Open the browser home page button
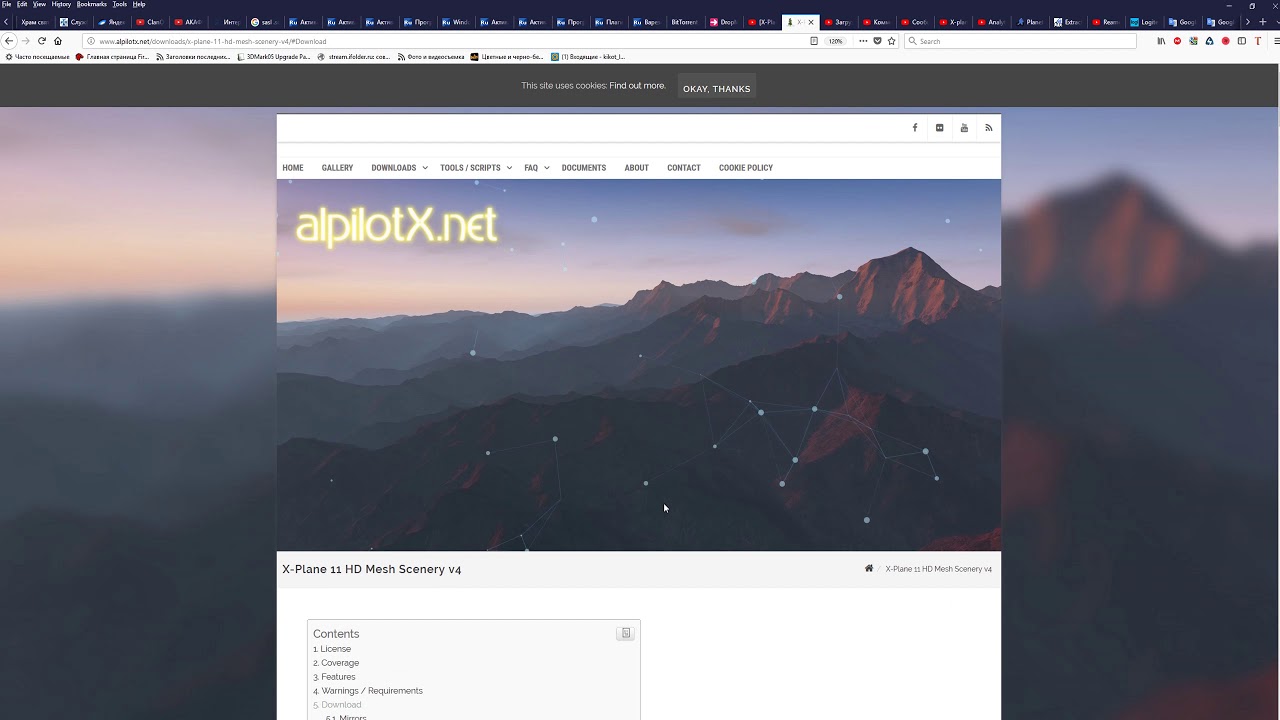 [57, 41]
